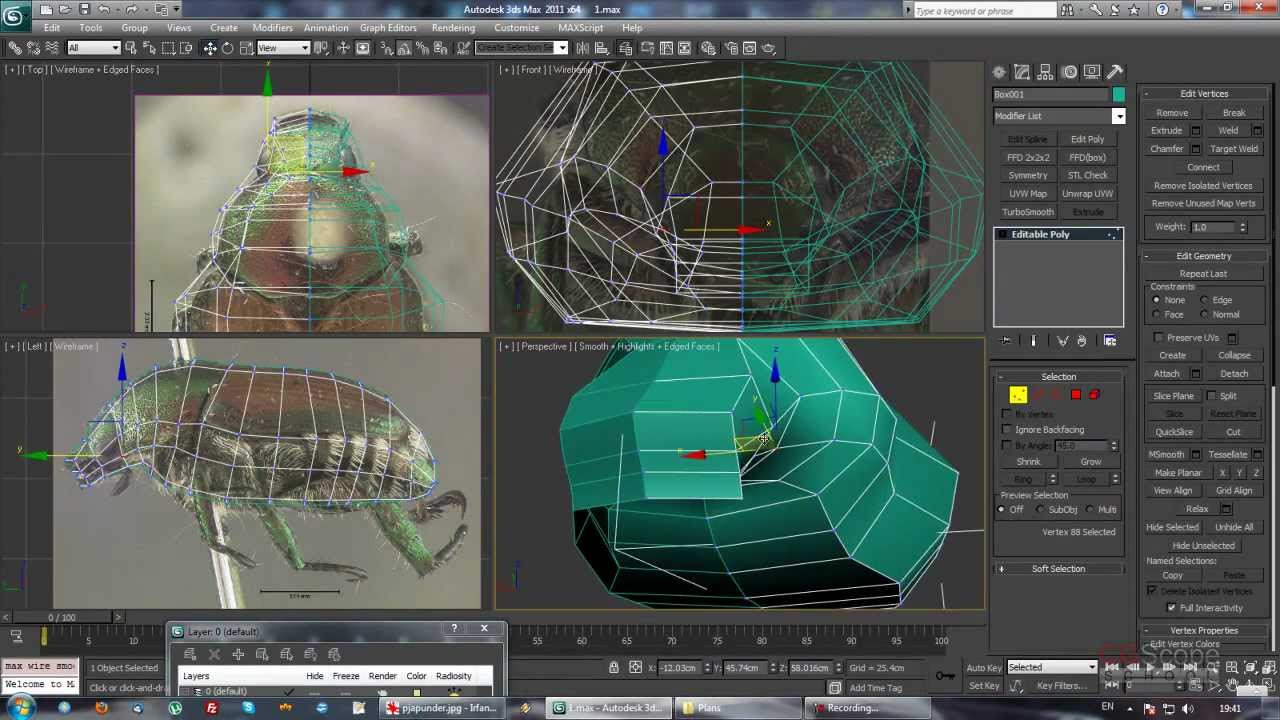Select the Rotate transform tool
1280x720 pixels.
click(227, 48)
